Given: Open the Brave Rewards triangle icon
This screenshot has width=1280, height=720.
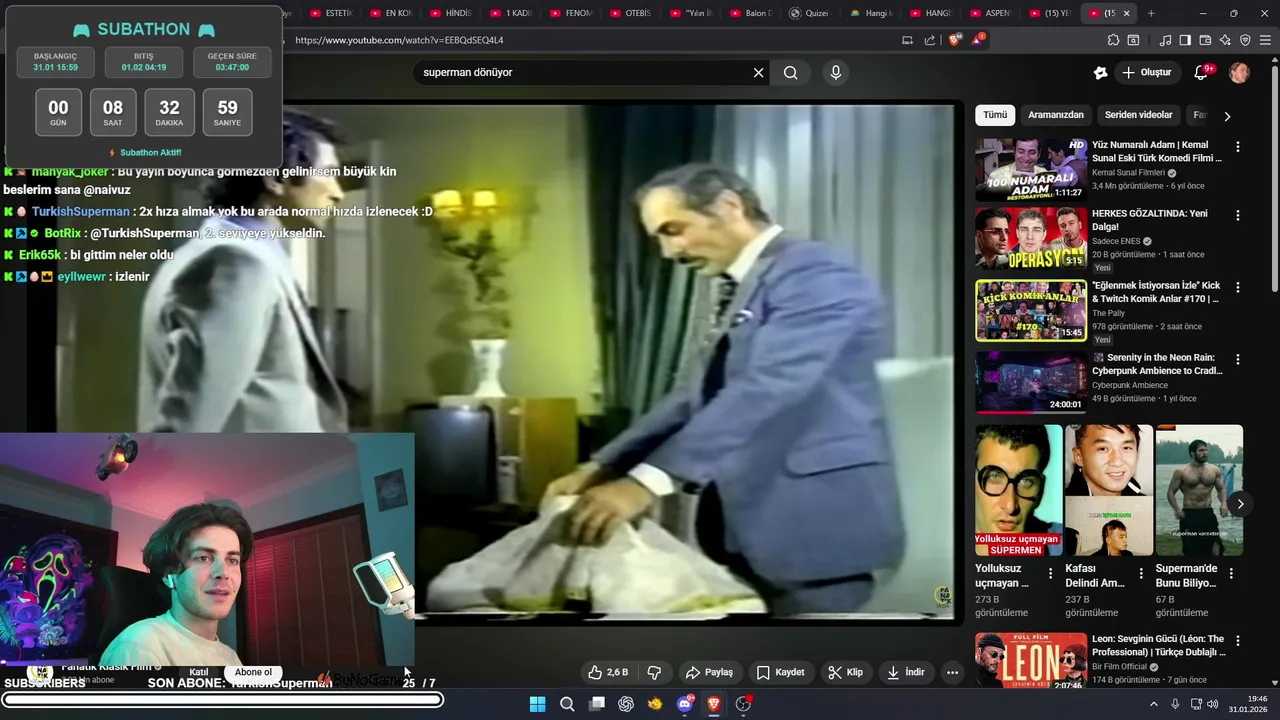Looking at the screenshot, I should [977, 40].
